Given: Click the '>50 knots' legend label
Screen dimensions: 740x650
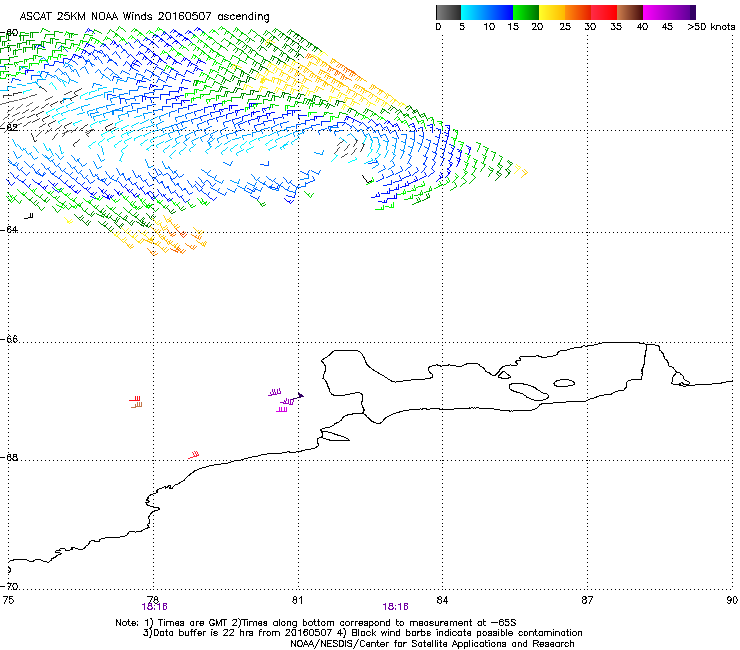Looking at the screenshot, I should point(711,27).
